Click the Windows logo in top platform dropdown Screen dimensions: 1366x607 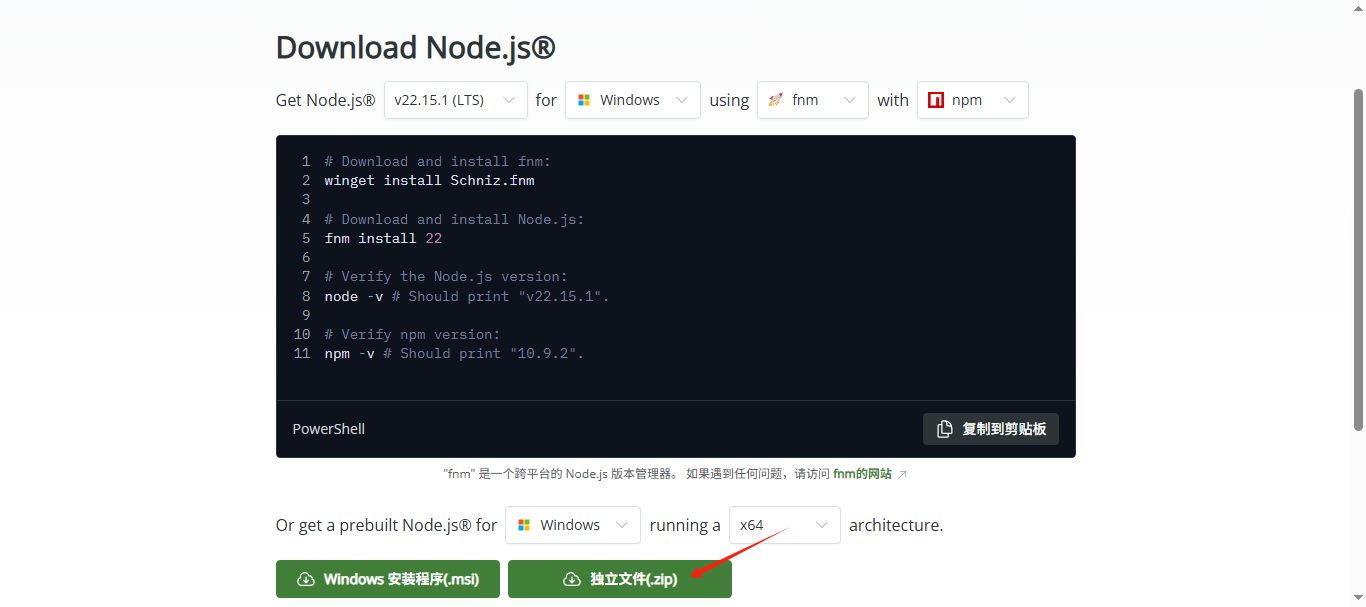tap(584, 100)
